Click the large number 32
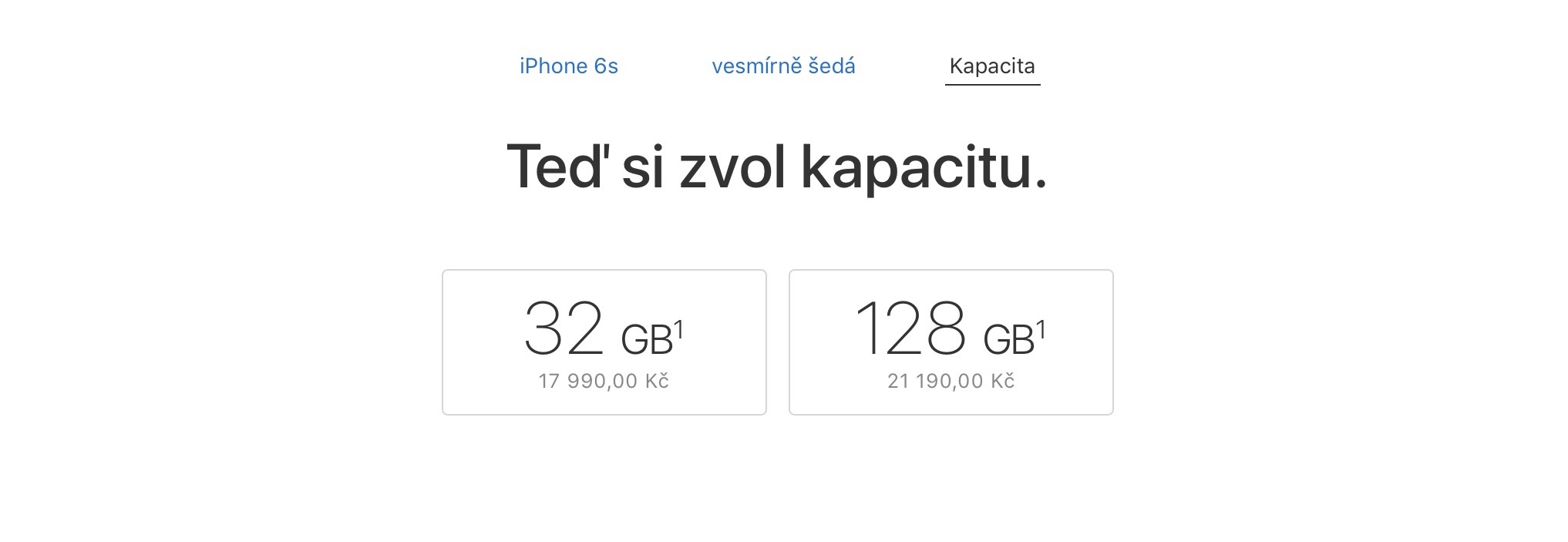The height and width of the screenshot is (542, 1568). pyautogui.click(x=564, y=329)
